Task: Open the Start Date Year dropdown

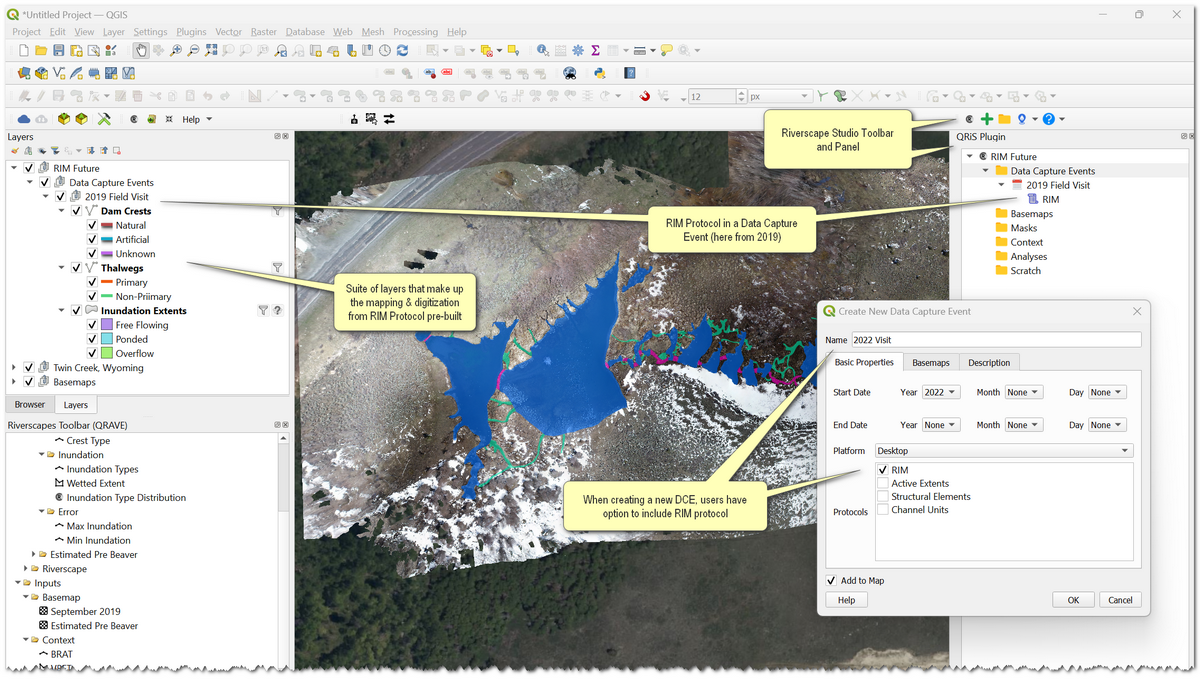Action: (940, 393)
